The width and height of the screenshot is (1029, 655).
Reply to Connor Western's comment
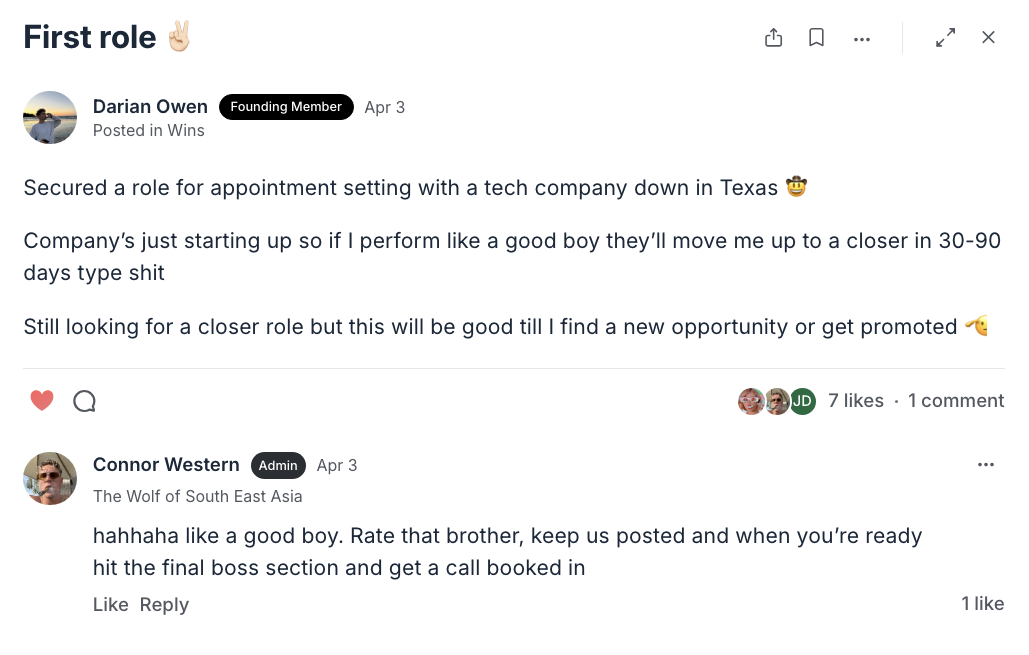tap(164, 604)
